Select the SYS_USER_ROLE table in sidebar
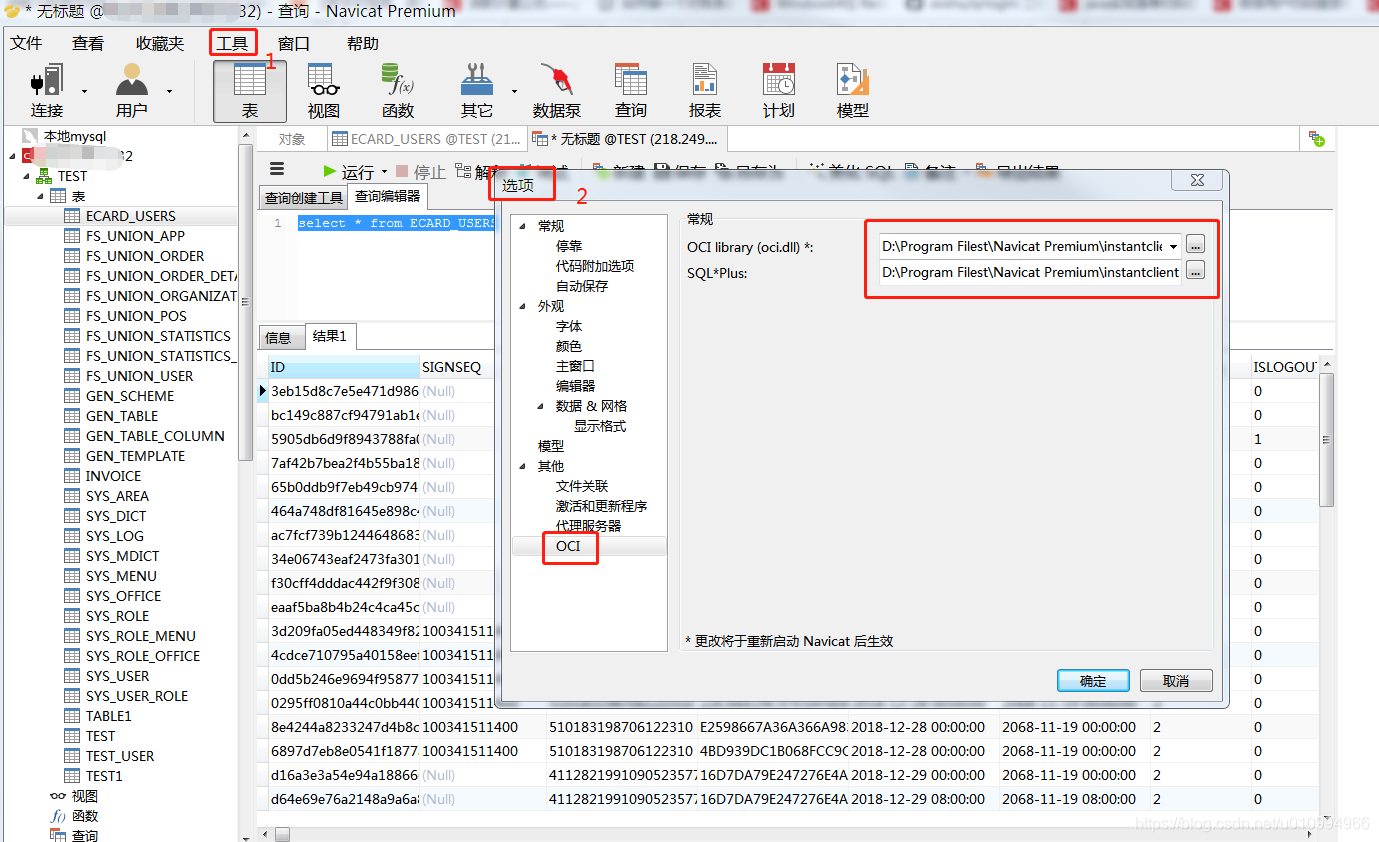1379x842 pixels. pos(136,696)
